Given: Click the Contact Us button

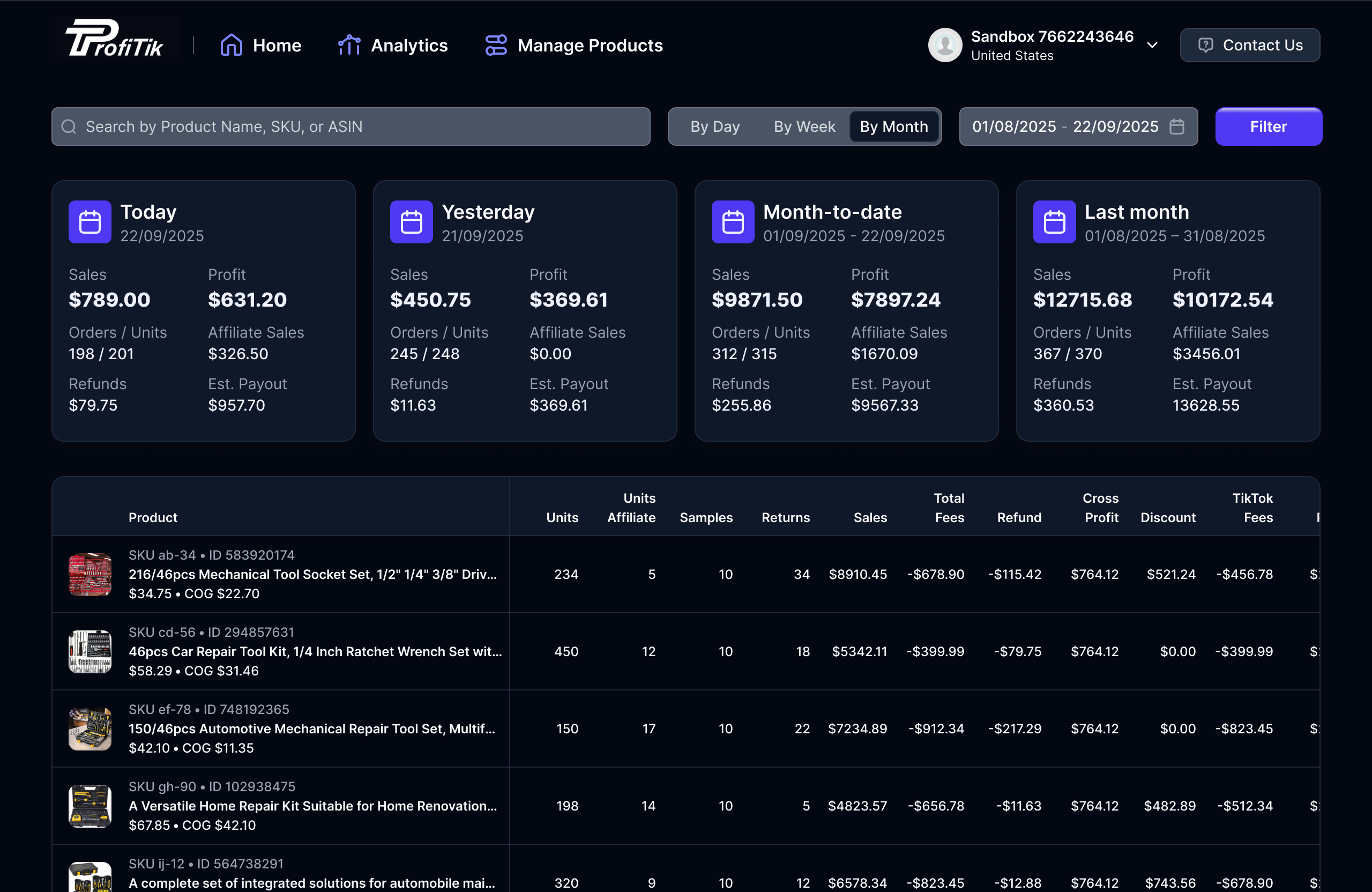Looking at the screenshot, I should 1250,45.
